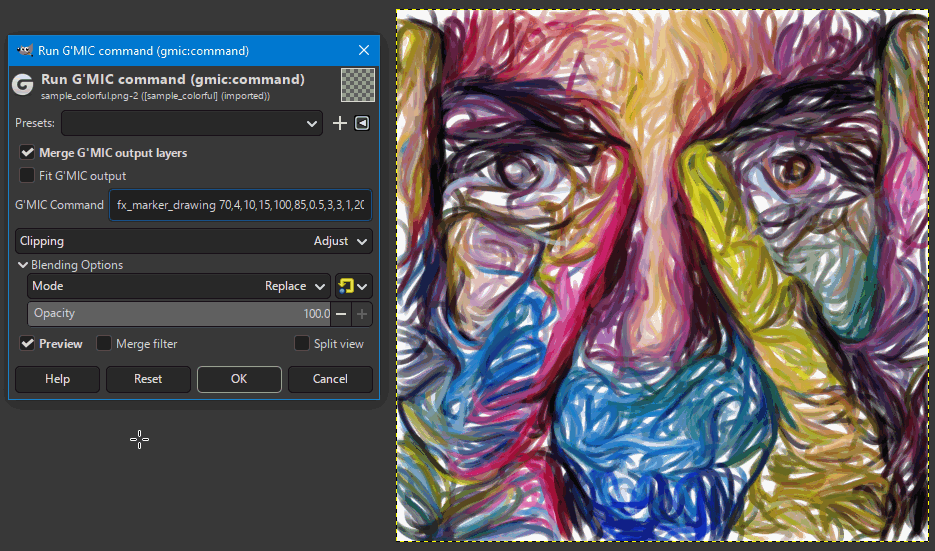
Task: Click the checkered layer thumbnail preview
Action: point(358,85)
